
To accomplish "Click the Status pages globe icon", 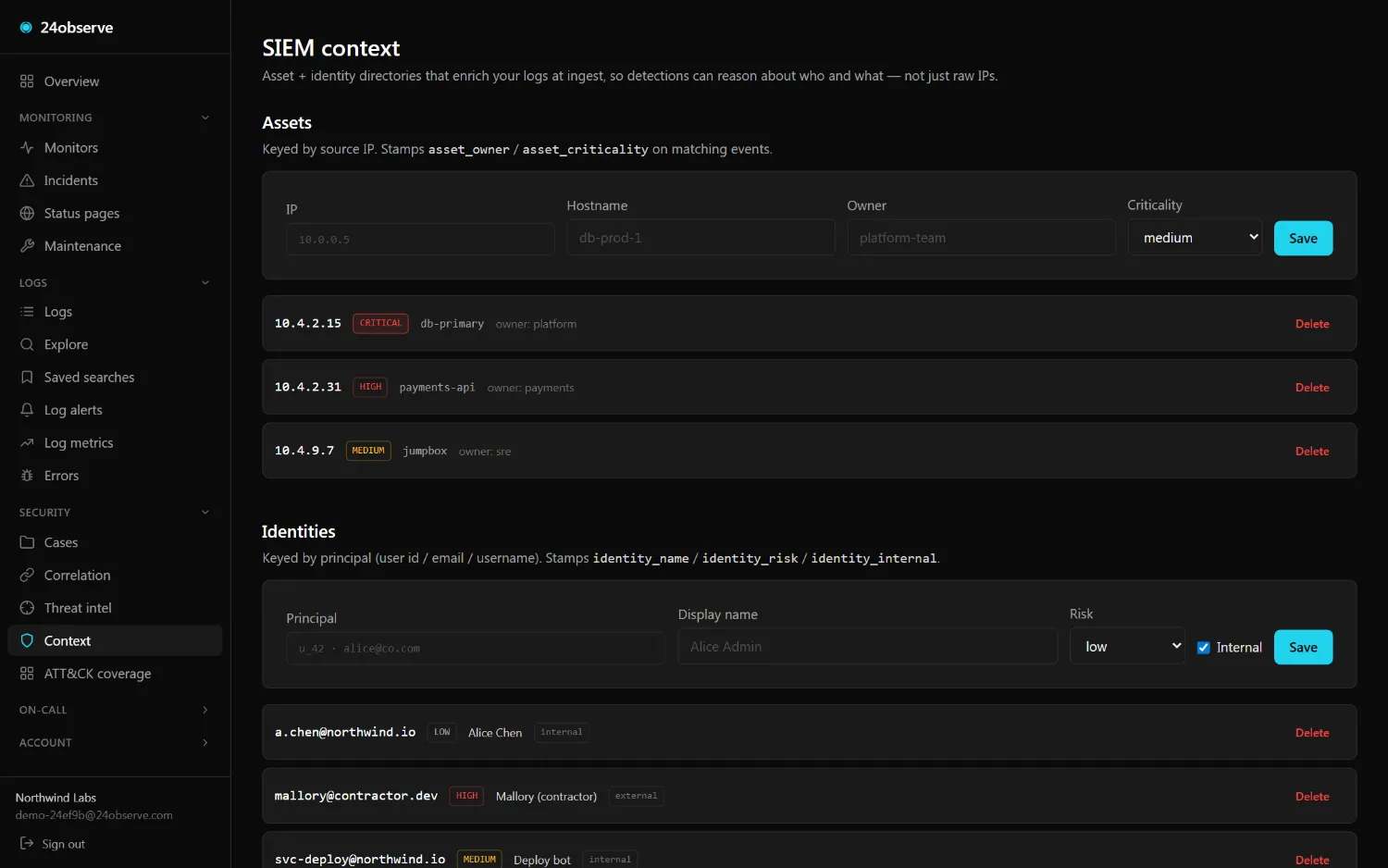I will pos(27,213).
